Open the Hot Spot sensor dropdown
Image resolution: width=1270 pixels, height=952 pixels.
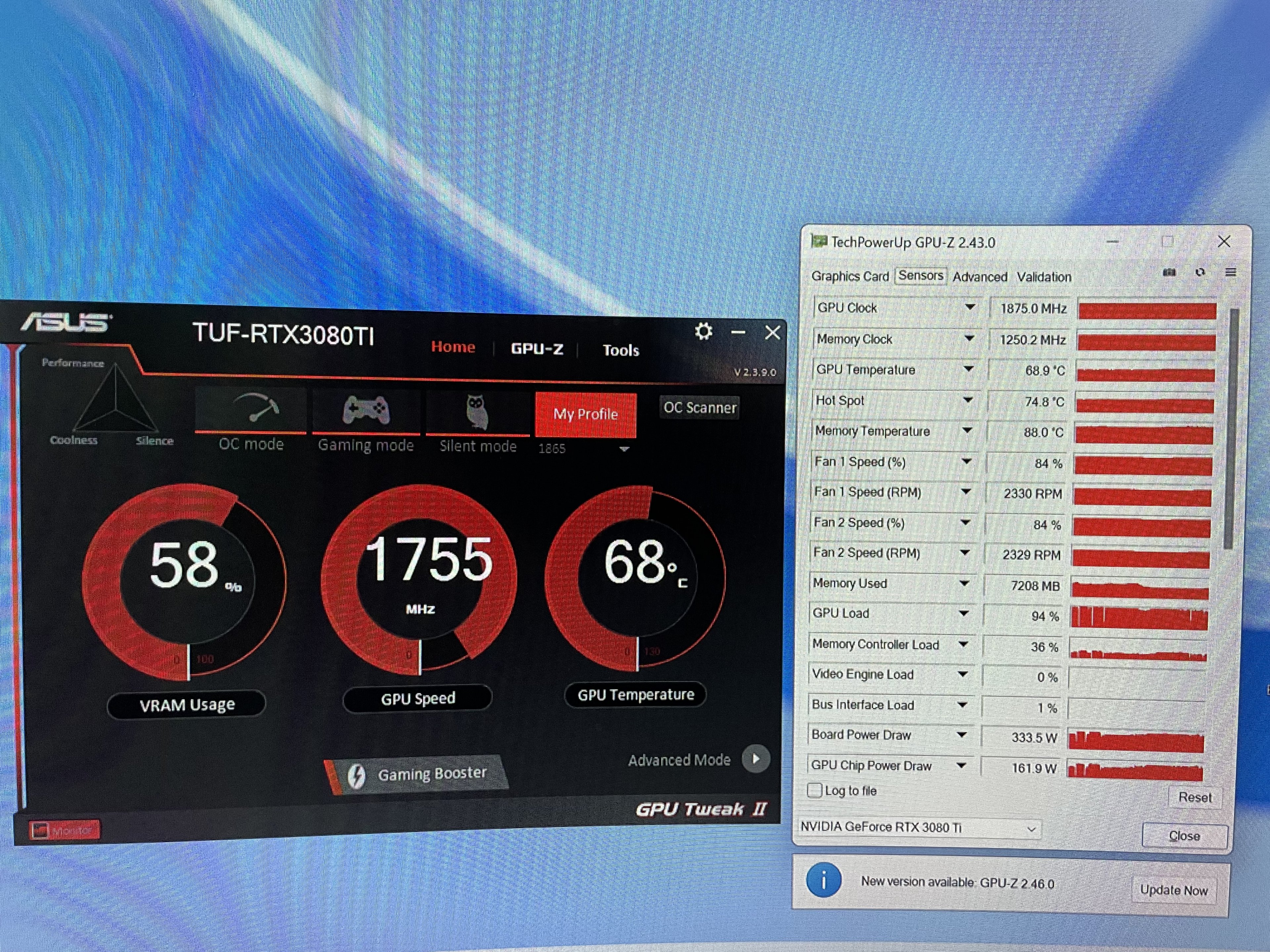(x=968, y=400)
